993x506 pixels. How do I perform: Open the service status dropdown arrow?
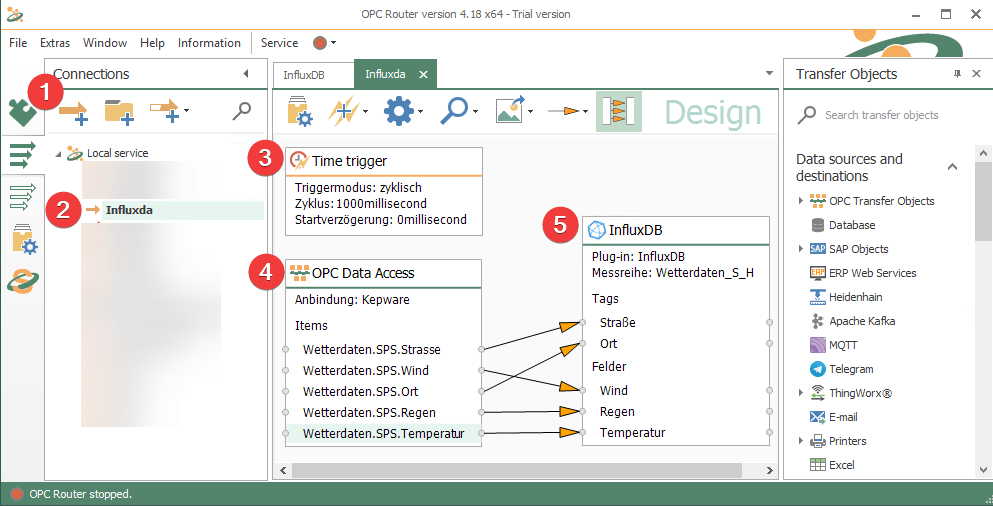[333, 43]
